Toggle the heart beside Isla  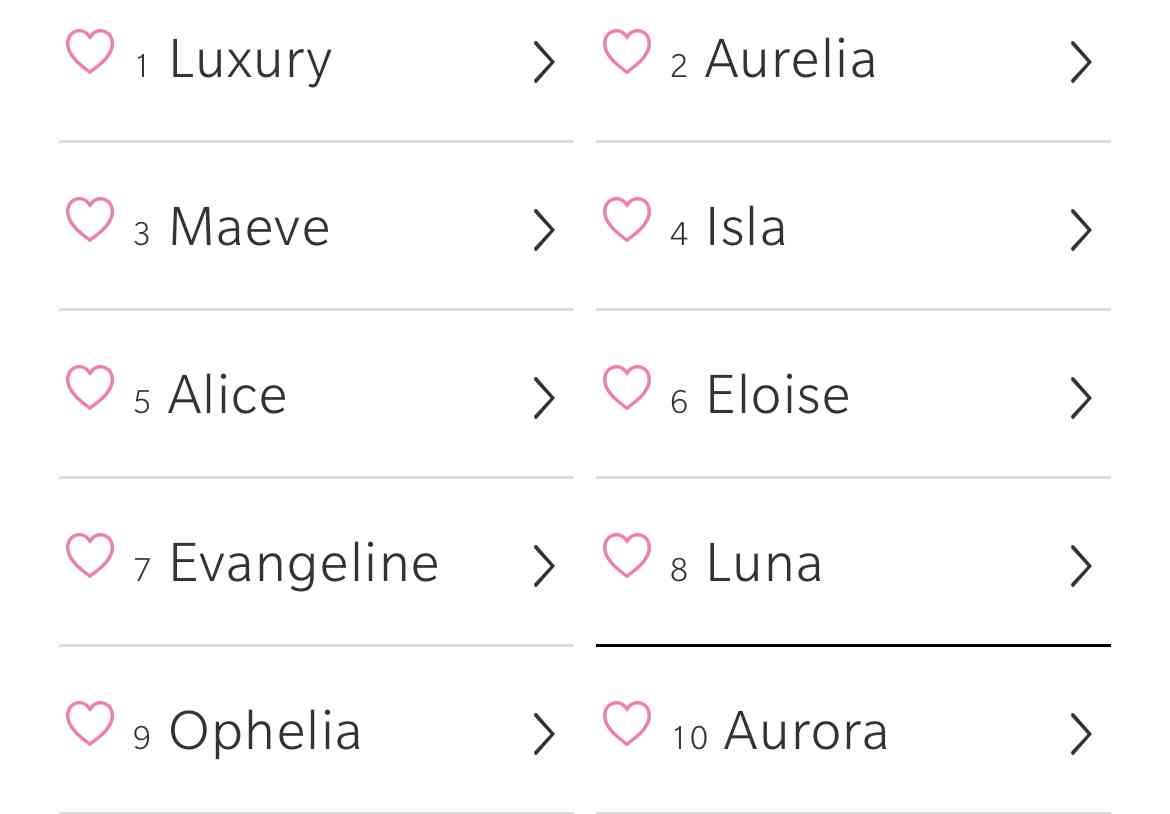click(627, 219)
